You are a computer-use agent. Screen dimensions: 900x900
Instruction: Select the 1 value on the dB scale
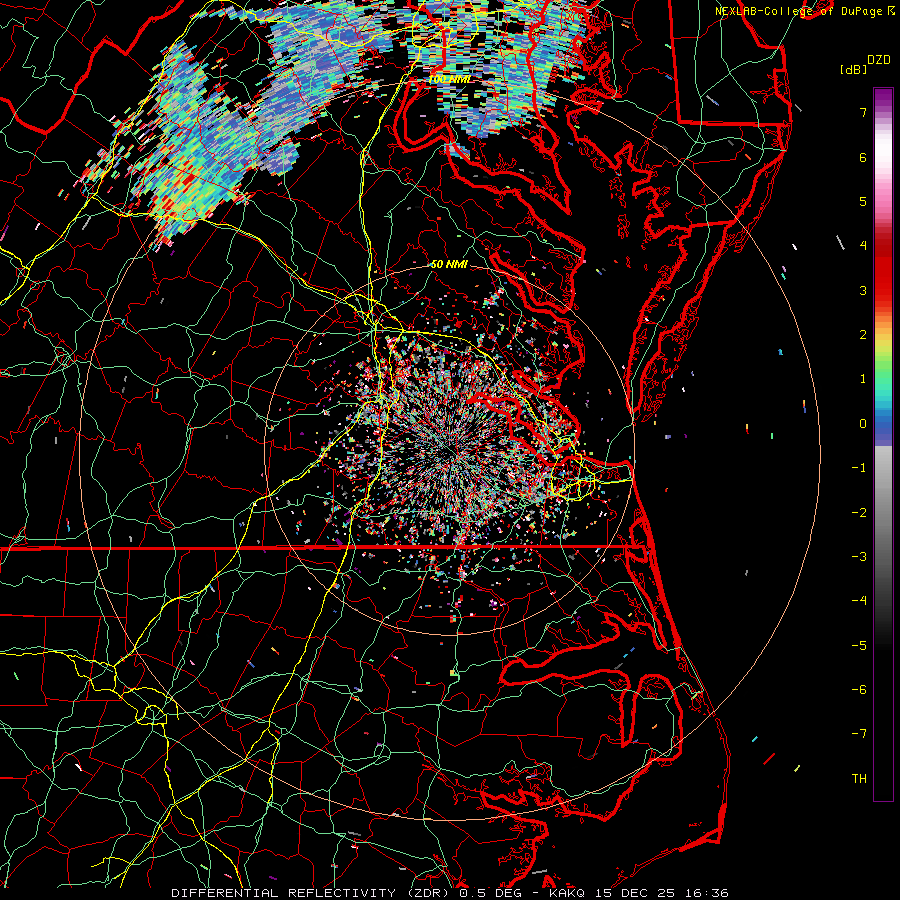(x=863, y=379)
